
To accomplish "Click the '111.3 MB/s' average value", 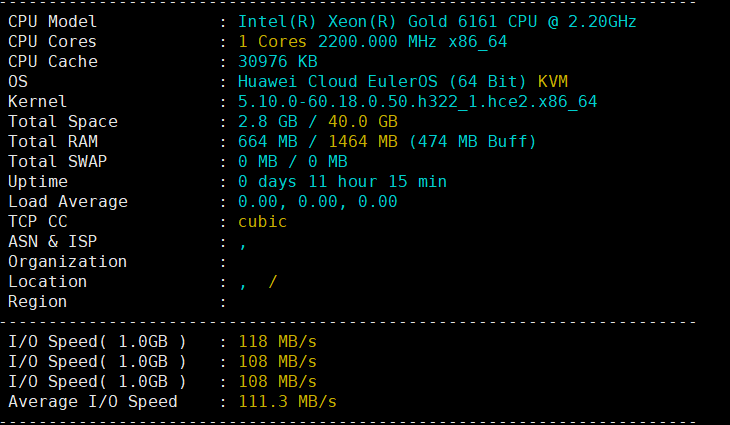I will [x=287, y=402].
